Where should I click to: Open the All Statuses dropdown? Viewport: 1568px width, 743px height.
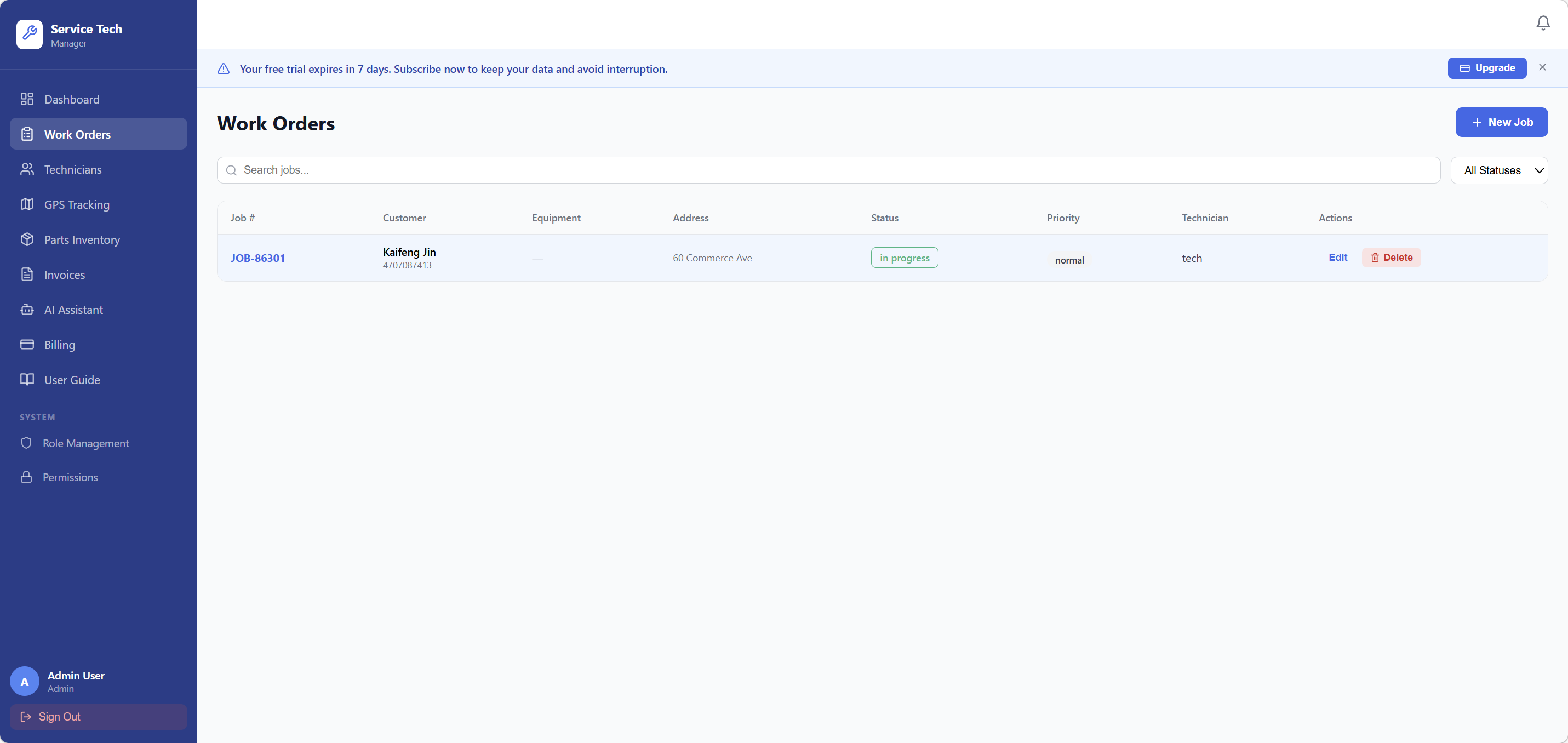click(x=1498, y=170)
